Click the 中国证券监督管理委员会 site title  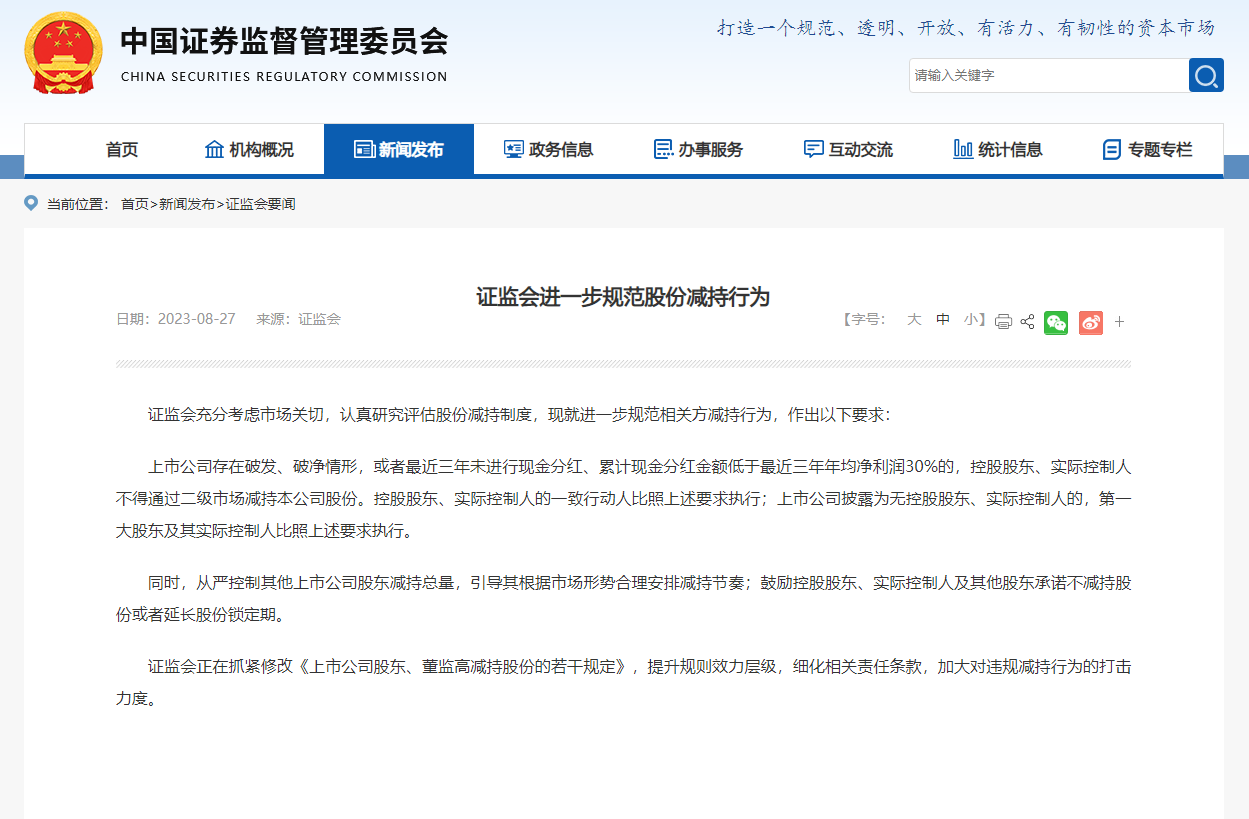point(285,41)
